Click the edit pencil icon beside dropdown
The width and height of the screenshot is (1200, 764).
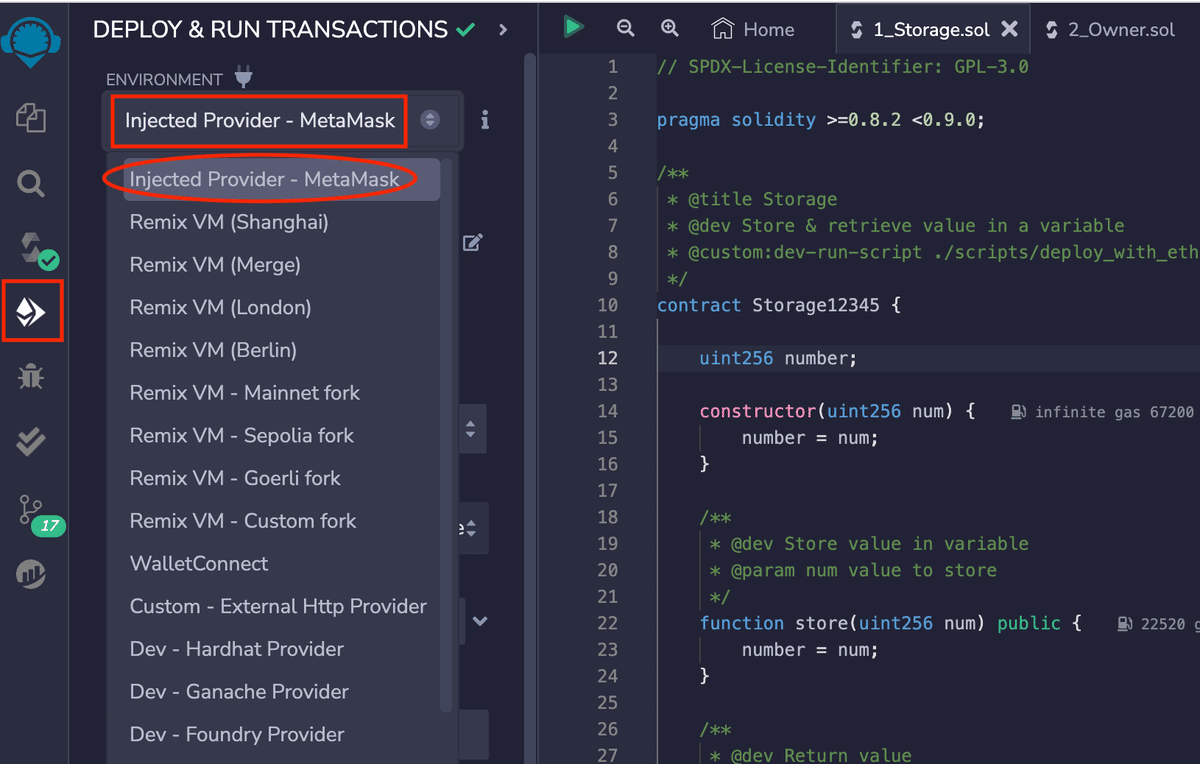pos(473,242)
